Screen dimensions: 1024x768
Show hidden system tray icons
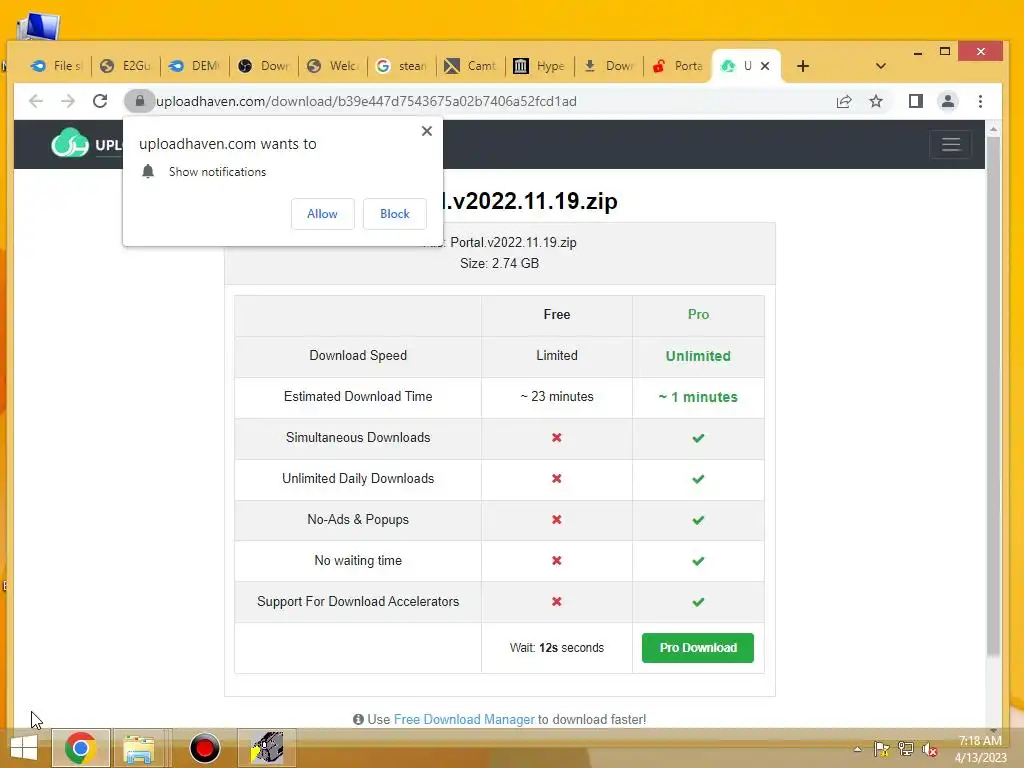(857, 749)
